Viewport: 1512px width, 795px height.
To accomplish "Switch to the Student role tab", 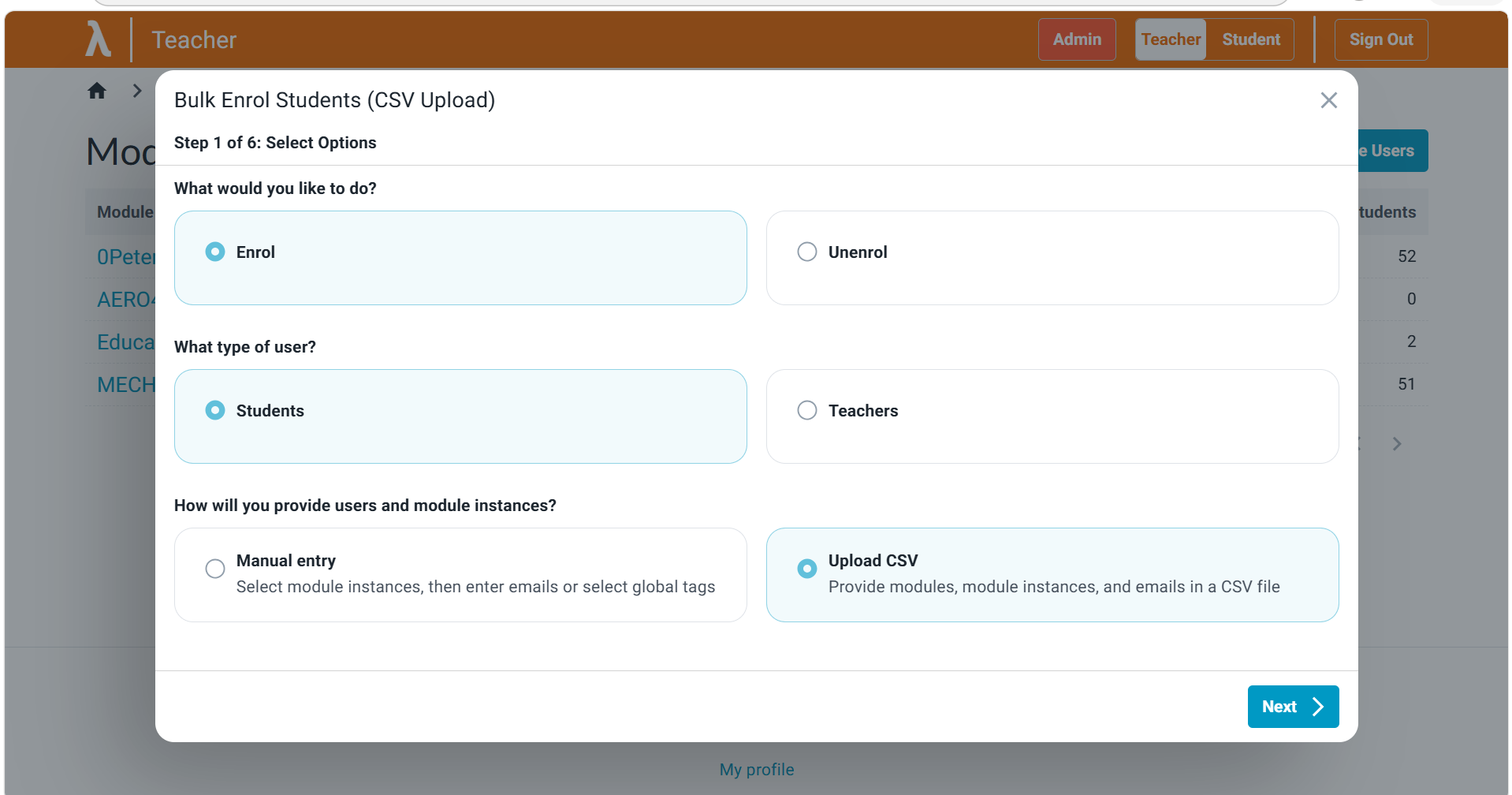I will tap(1250, 39).
